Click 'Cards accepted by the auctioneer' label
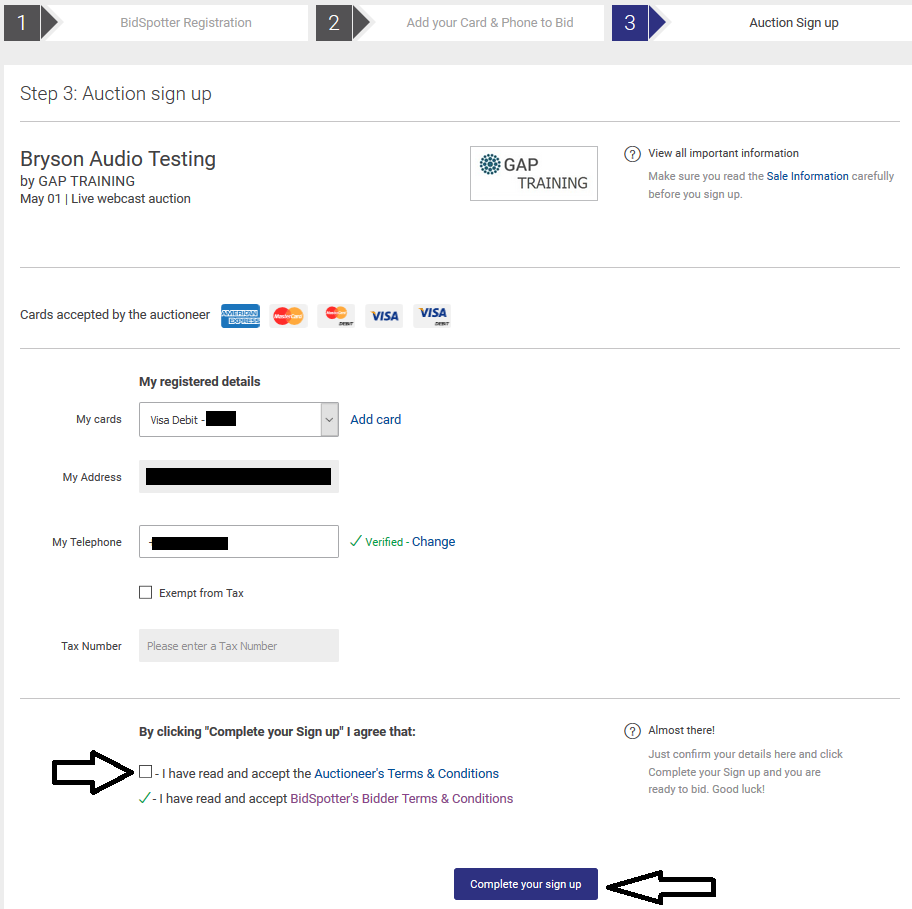Viewport: 912px width, 909px height. pyautogui.click(x=115, y=315)
